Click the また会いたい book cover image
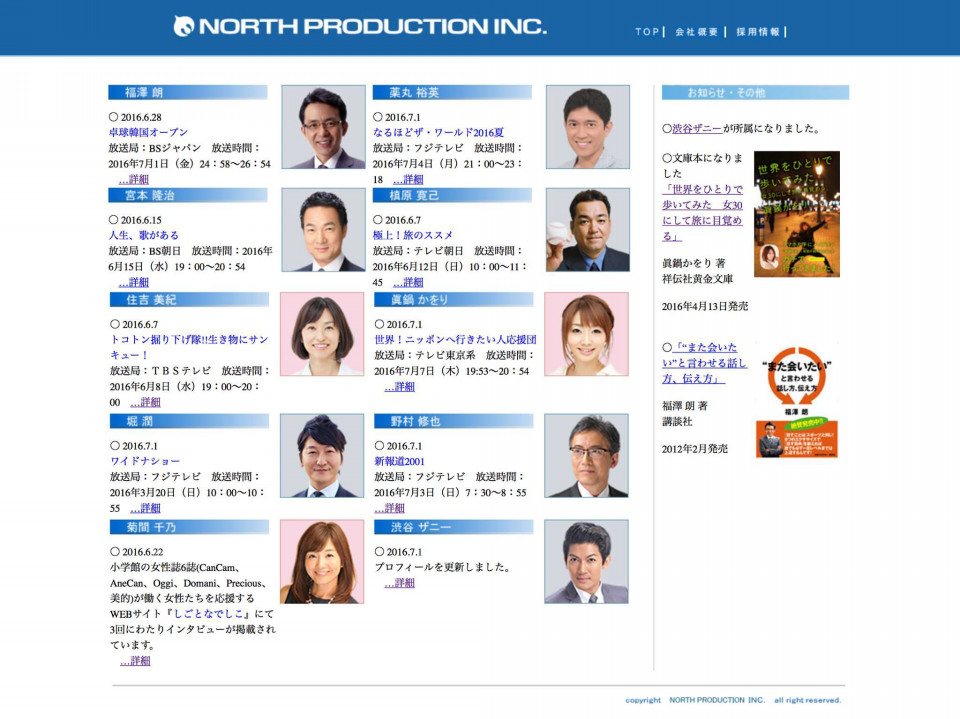960x719 pixels. [x=797, y=402]
